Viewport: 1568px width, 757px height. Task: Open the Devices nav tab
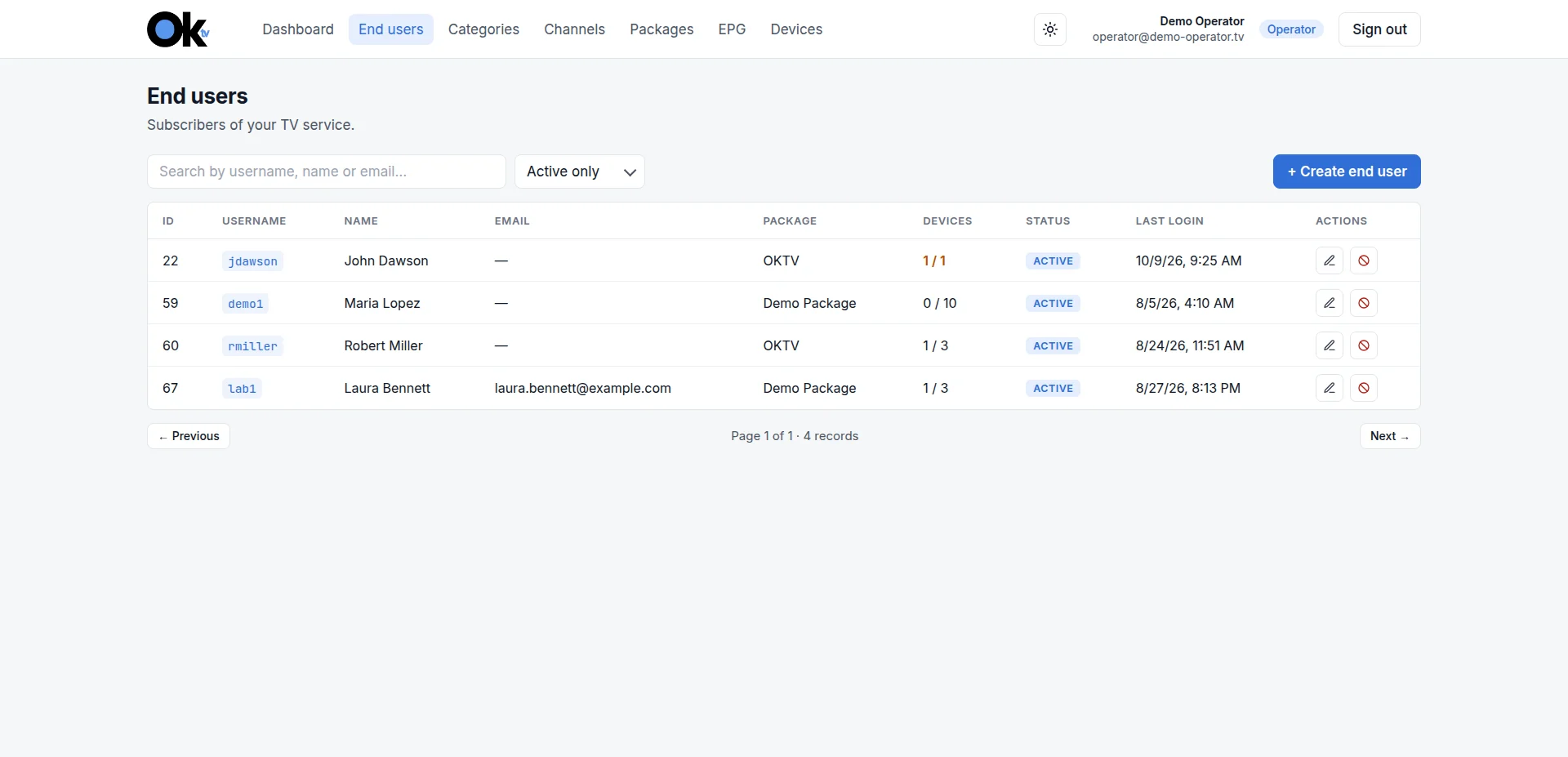[x=796, y=29]
